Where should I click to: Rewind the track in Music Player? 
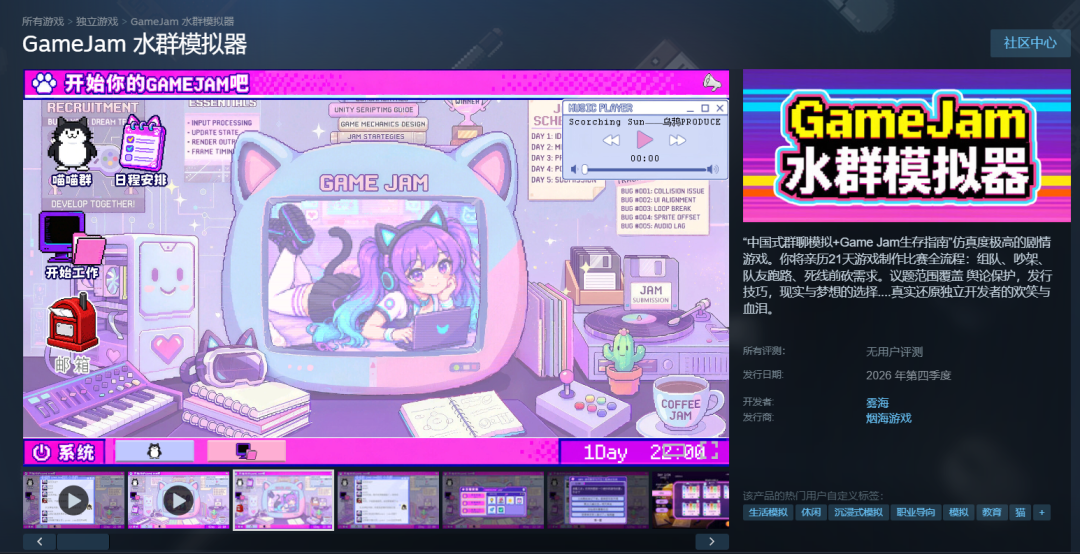tap(611, 141)
